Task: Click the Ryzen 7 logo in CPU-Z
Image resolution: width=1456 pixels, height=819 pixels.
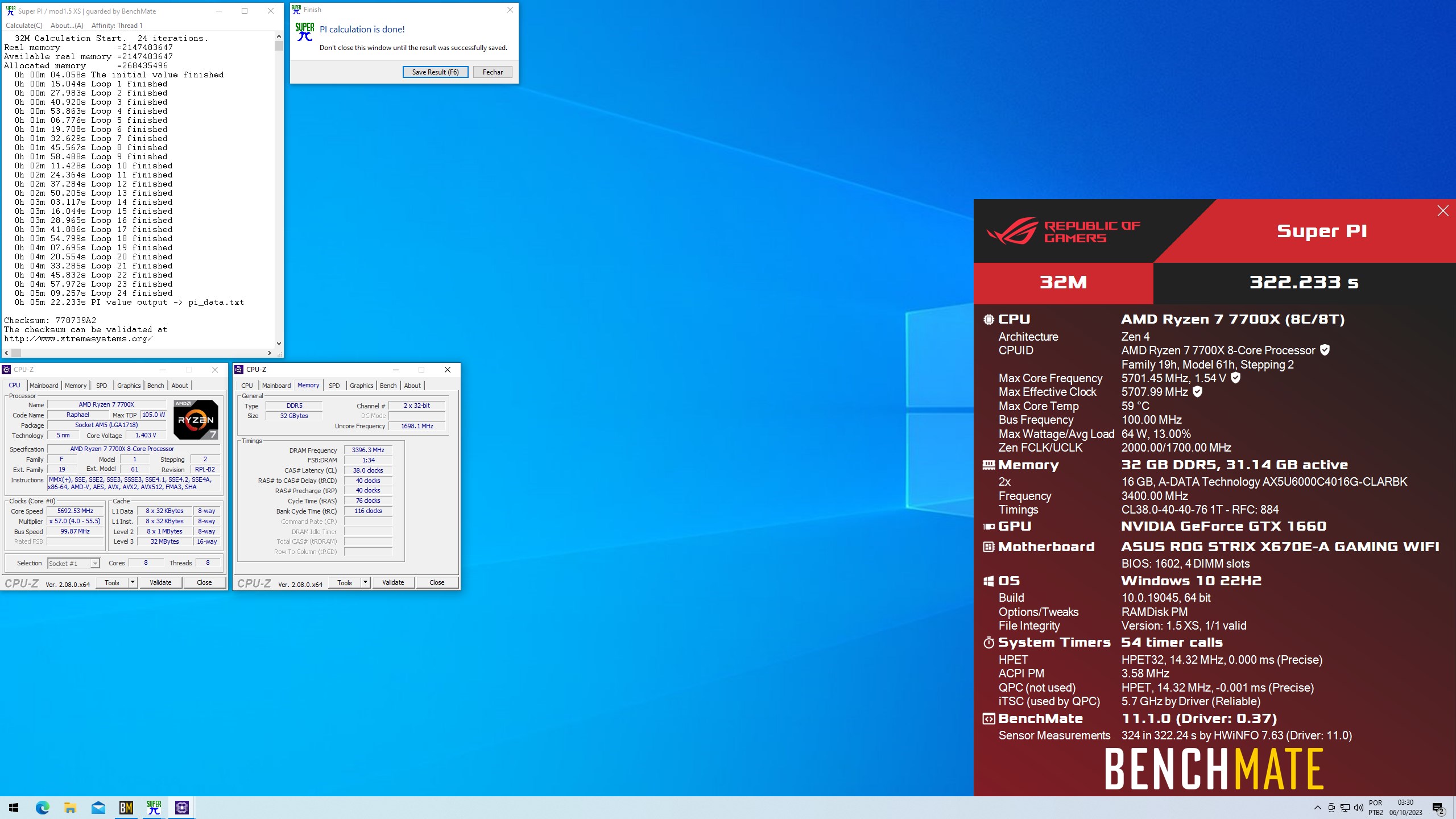Action: coord(196,420)
